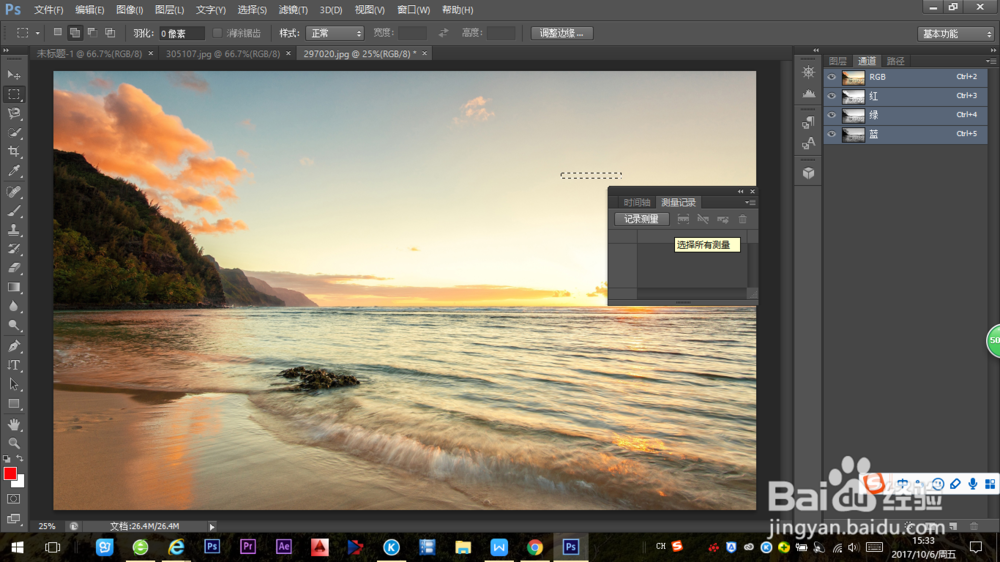Click Intersect with selection mode icon
Screen dimensions: 1000x562
tap(110, 33)
